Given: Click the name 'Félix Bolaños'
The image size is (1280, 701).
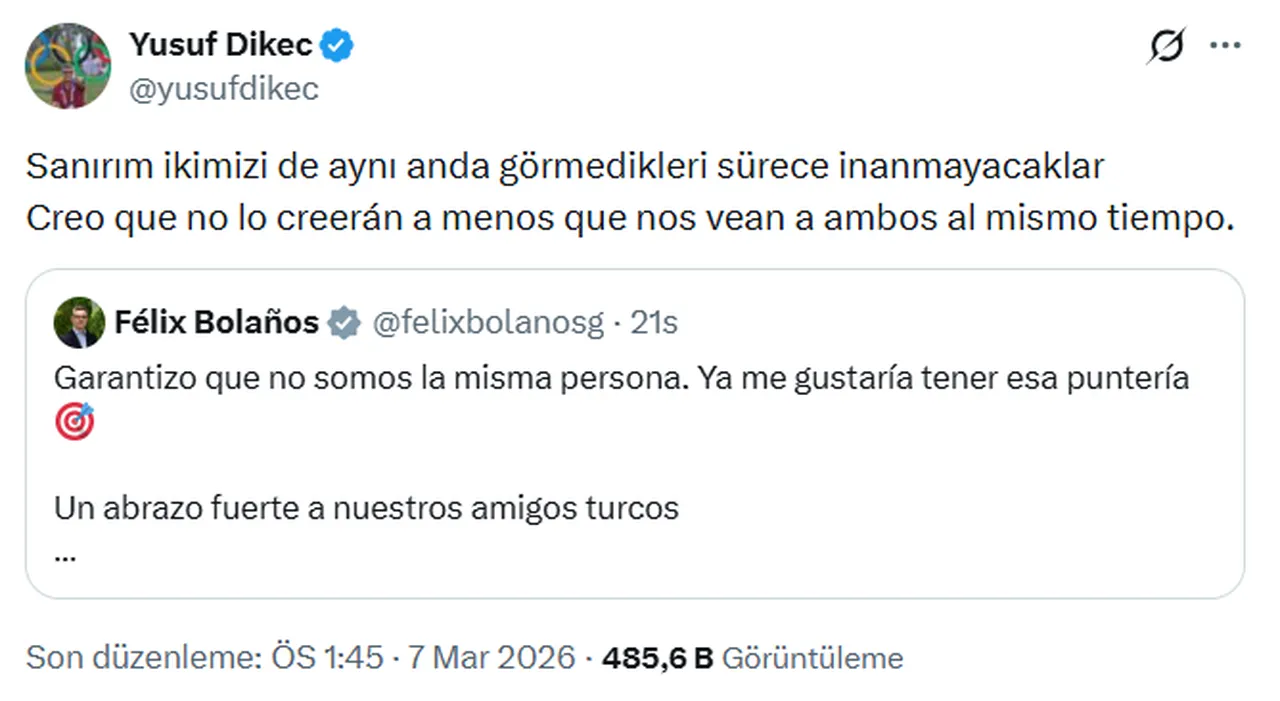Looking at the screenshot, I should [x=216, y=322].
